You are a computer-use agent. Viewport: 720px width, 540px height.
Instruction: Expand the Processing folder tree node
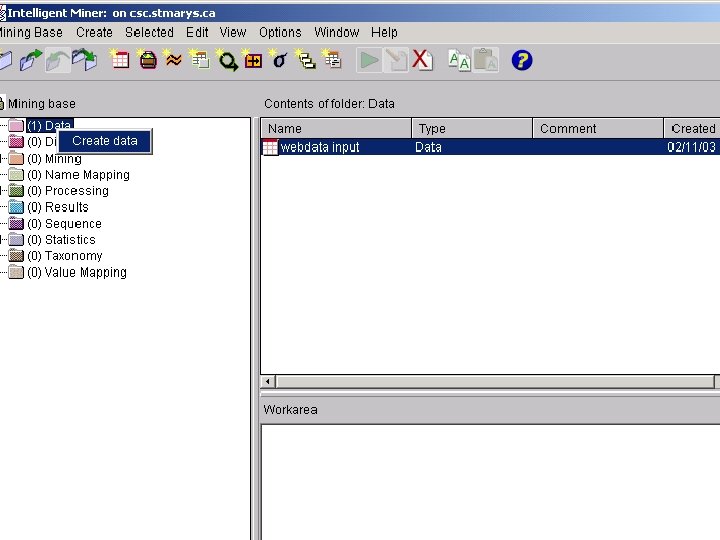pos(2,191)
